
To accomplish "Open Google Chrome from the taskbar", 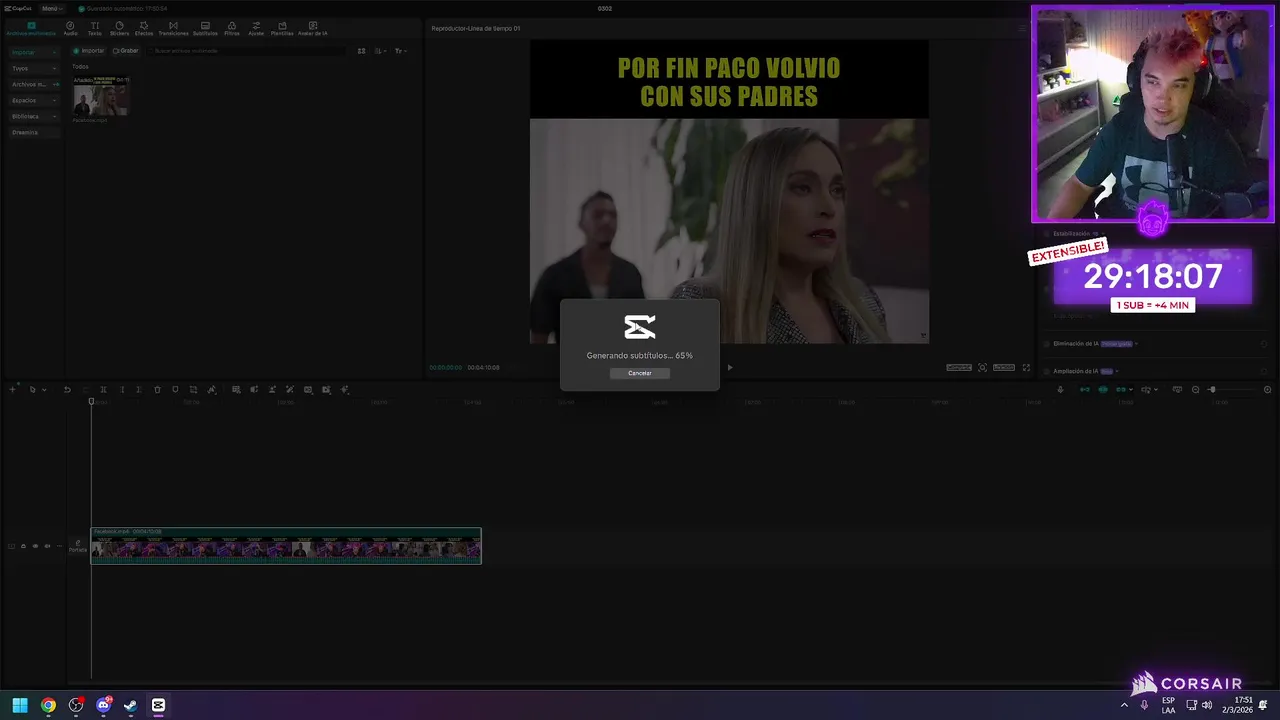I will pos(48,705).
